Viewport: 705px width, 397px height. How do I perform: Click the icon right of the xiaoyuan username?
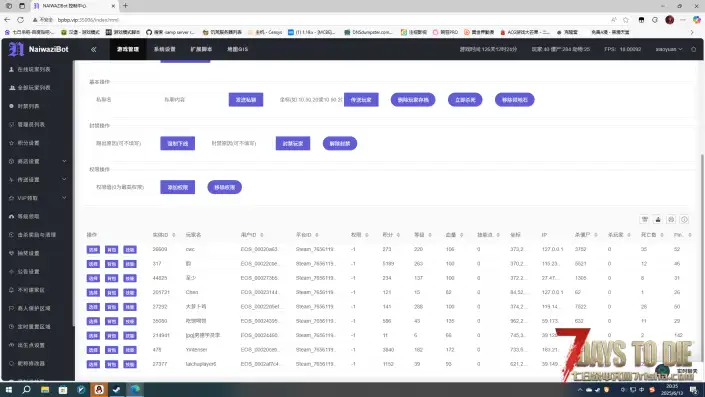pos(694,49)
